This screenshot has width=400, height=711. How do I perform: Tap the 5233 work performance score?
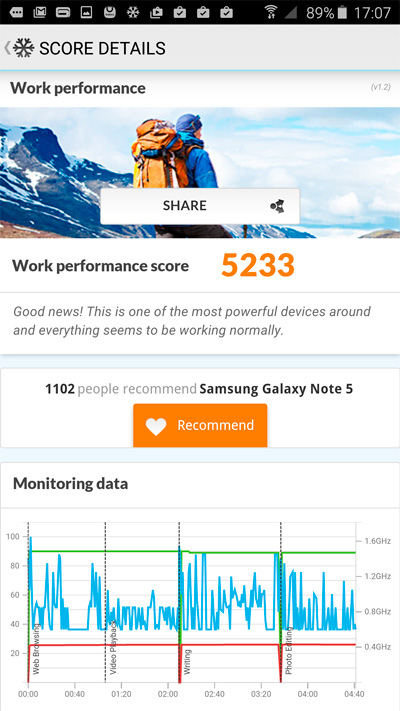click(258, 265)
